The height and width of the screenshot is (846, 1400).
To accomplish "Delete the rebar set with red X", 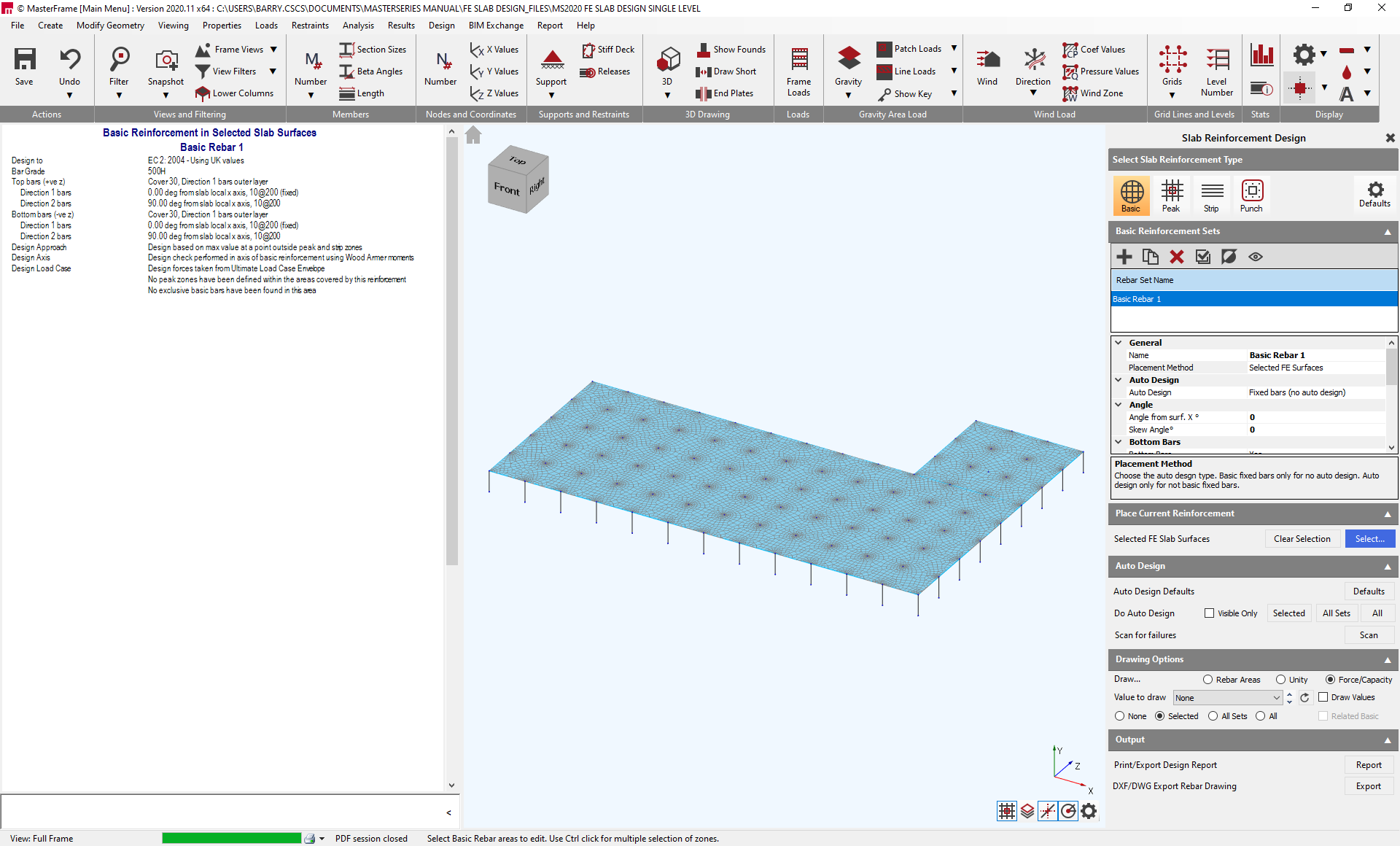I will 1176,257.
